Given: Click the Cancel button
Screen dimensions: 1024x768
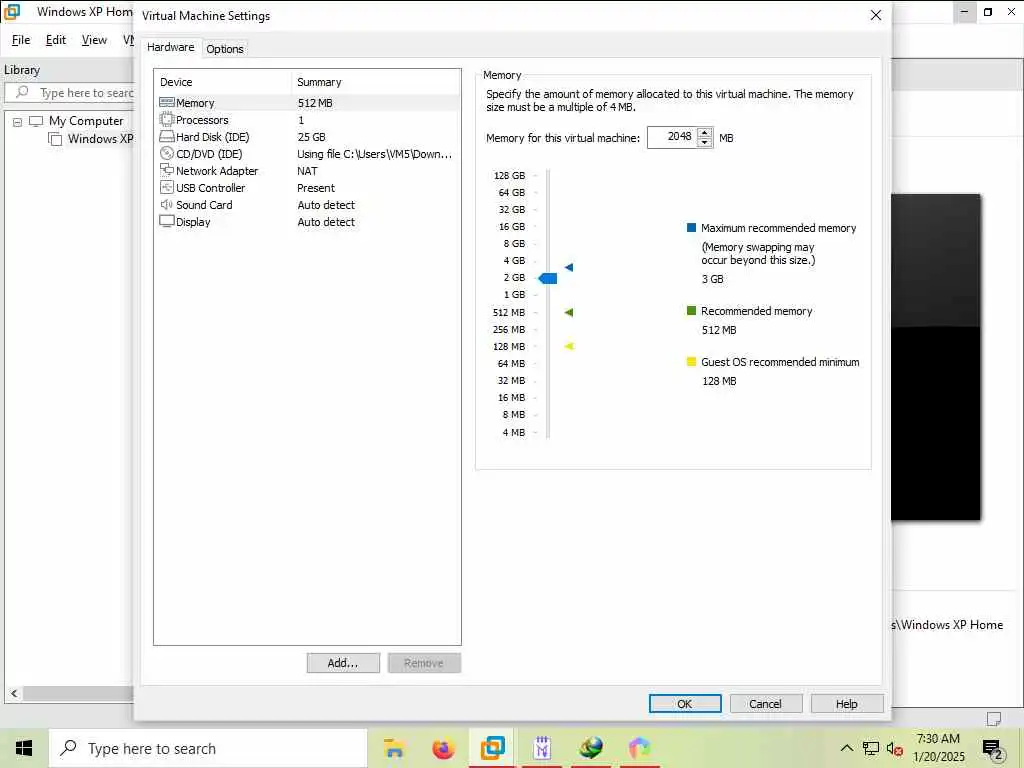Looking at the screenshot, I should pyautogui.click(x=765, y=703).
